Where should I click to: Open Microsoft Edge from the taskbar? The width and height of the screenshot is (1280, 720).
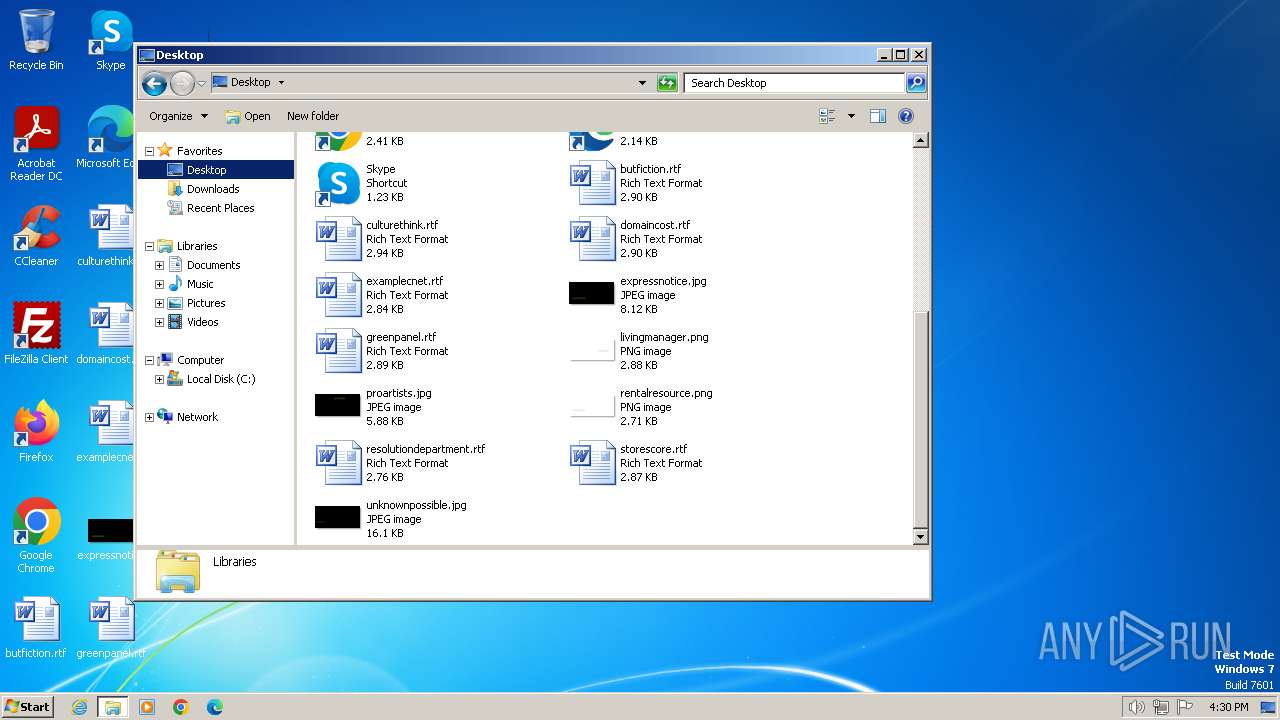[214, 707]
